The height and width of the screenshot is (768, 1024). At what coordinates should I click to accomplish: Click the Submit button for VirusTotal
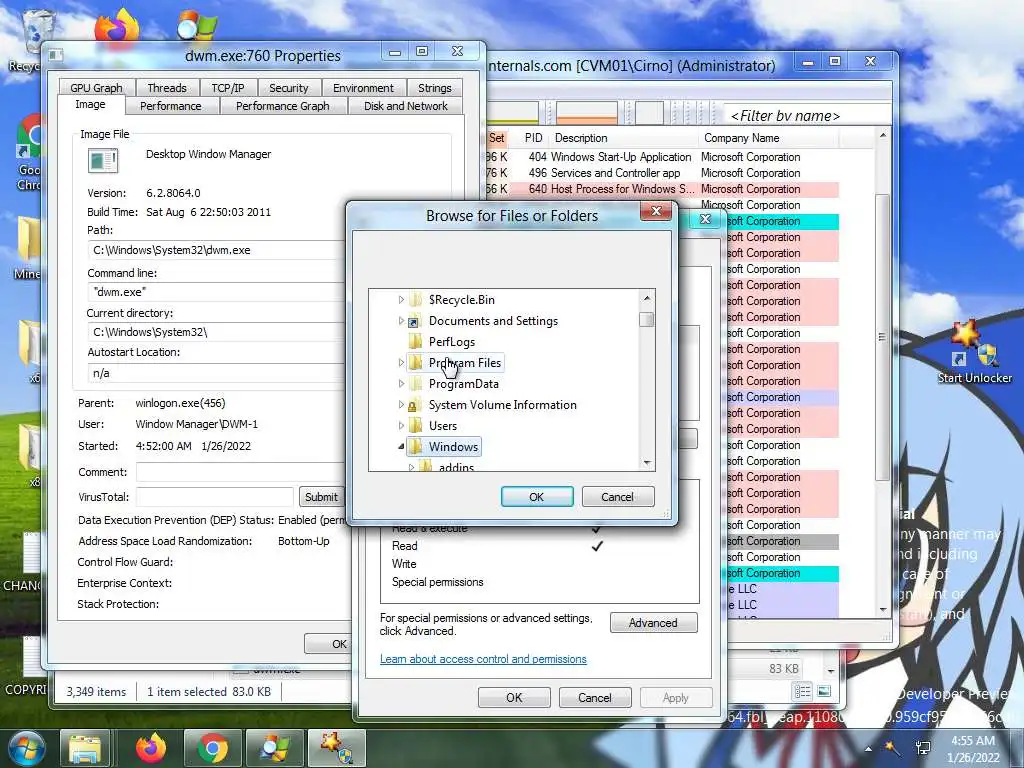pos(321,497)
